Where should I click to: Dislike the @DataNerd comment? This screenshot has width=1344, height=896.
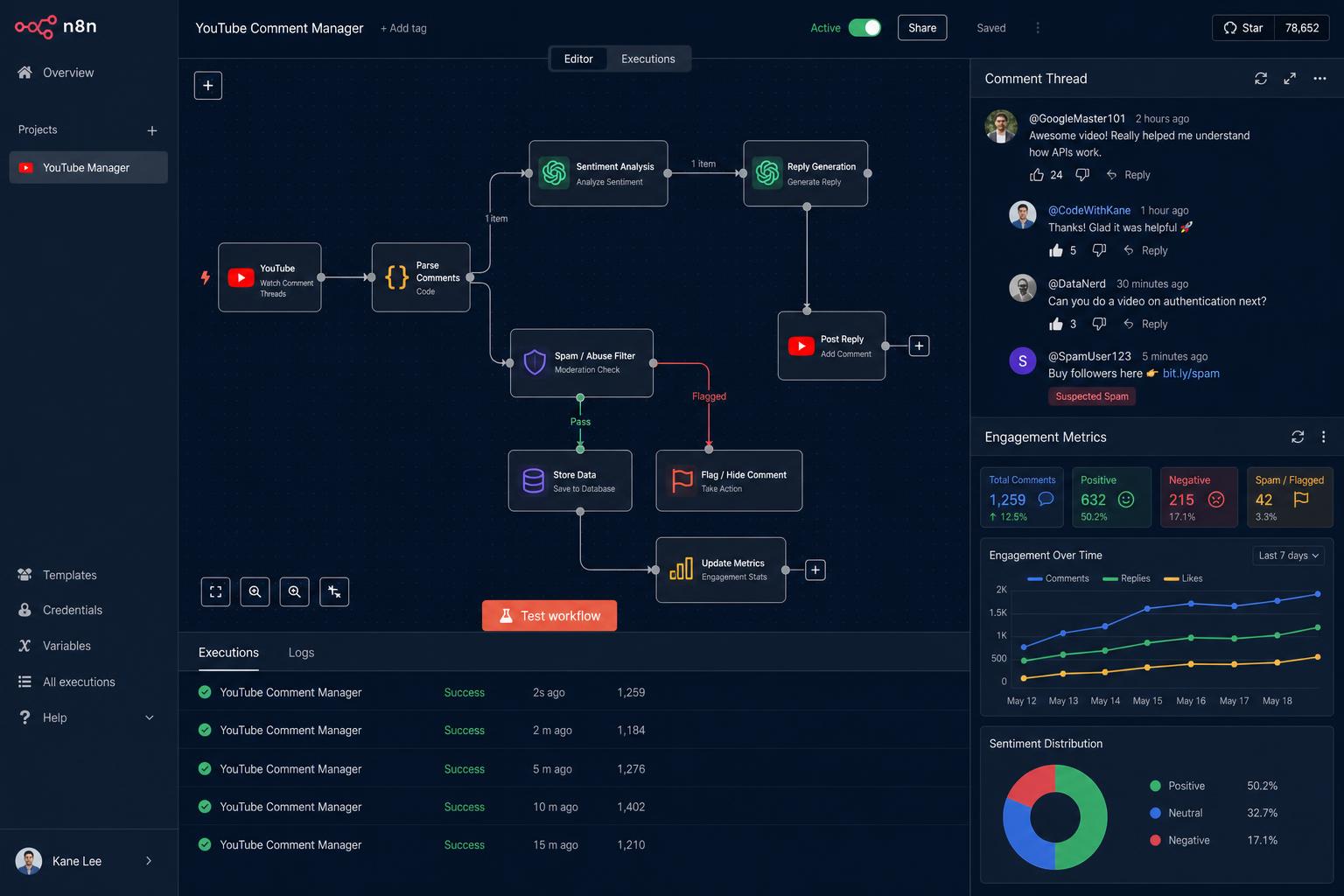coord(1100,324)
